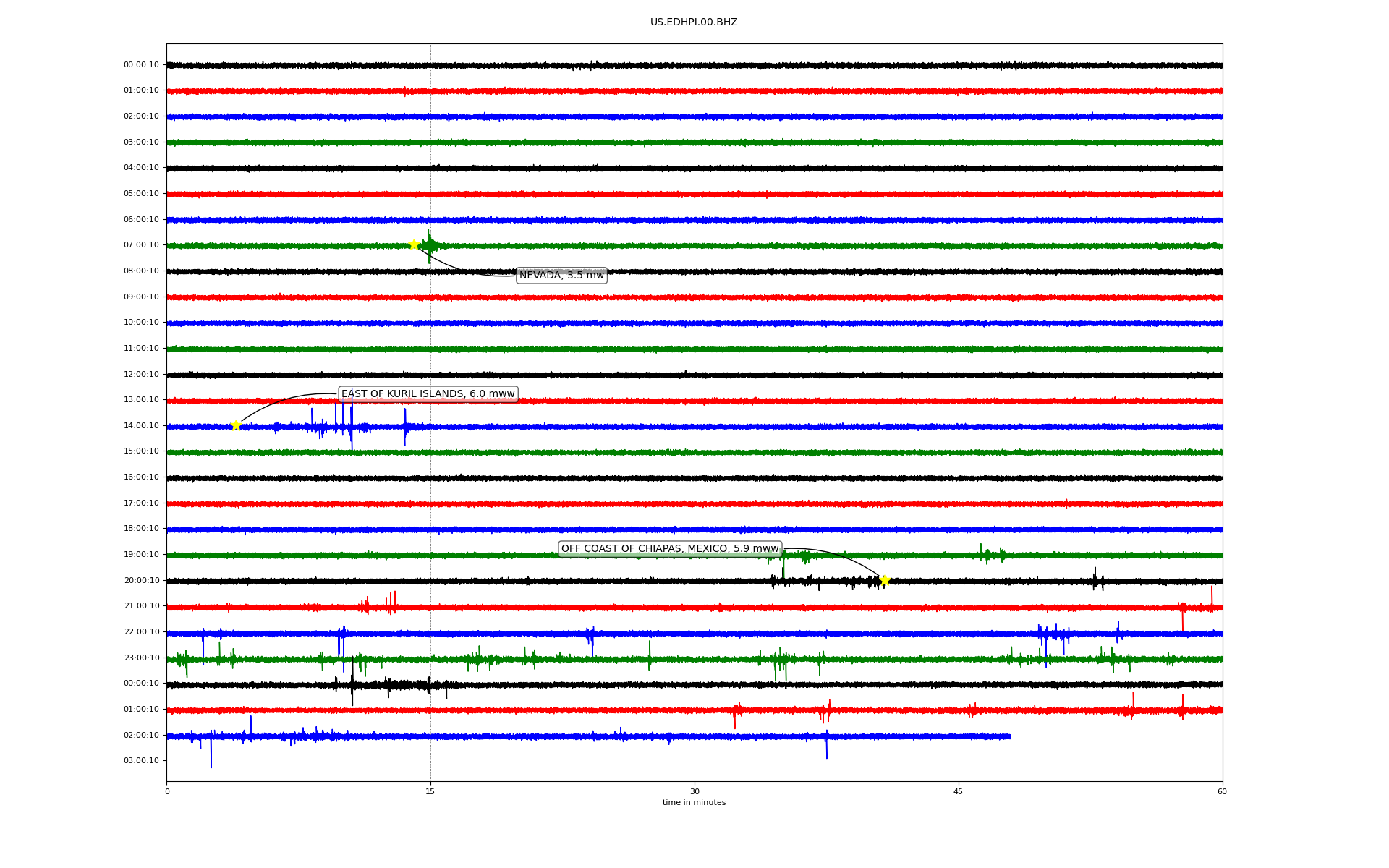Click the 15:00:10 row time label

tap(141, 451)
